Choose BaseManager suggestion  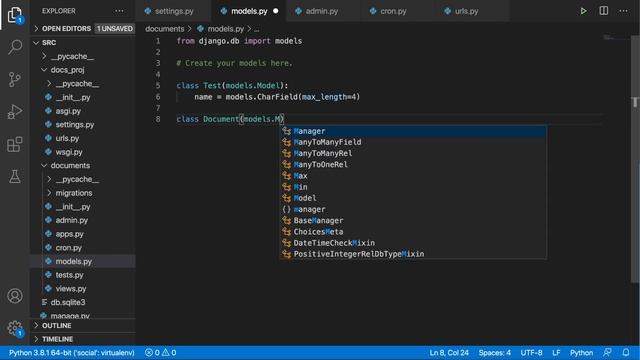point(413,220)
